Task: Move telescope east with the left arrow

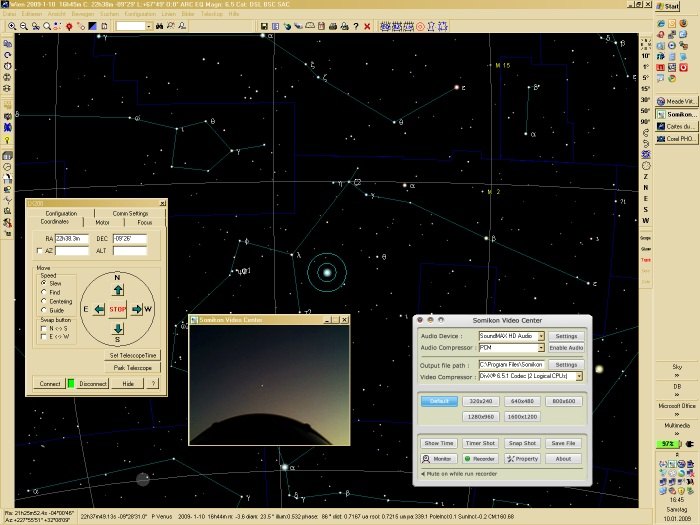Action: click(x=99, y=309)
